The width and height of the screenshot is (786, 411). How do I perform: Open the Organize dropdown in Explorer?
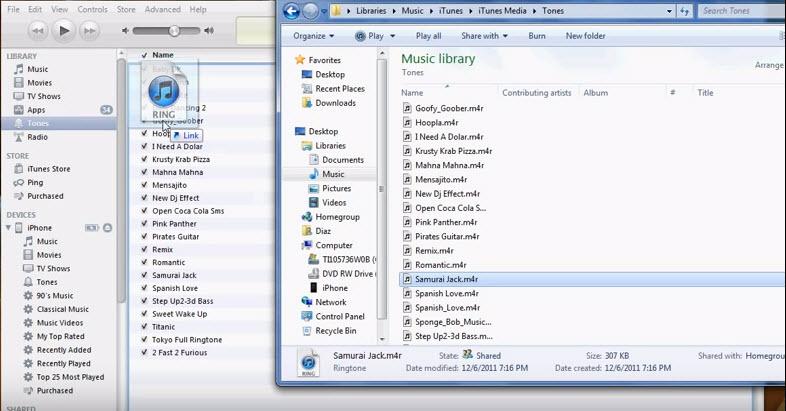[313, 36]
